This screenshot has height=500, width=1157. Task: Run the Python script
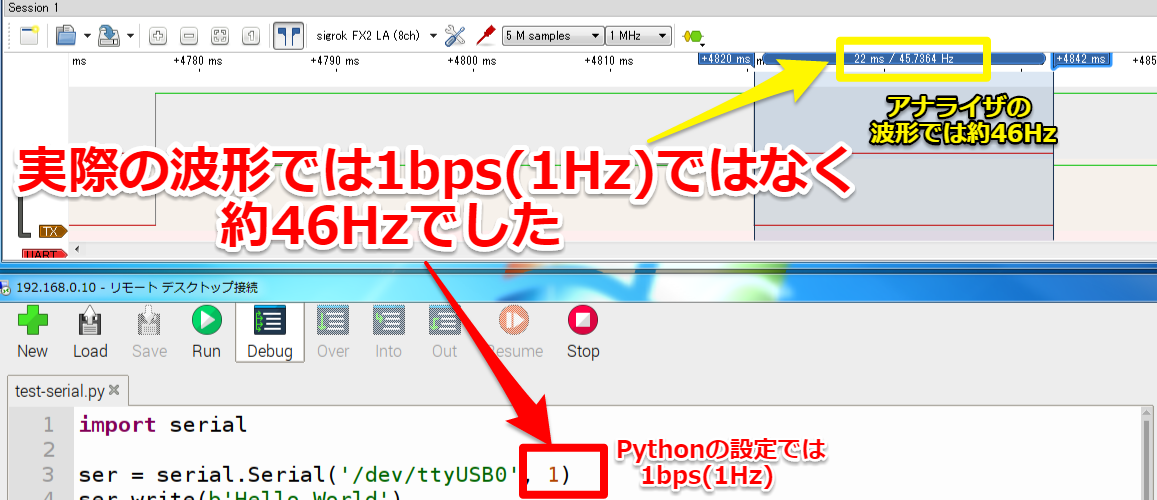click(x=207, y=333)
